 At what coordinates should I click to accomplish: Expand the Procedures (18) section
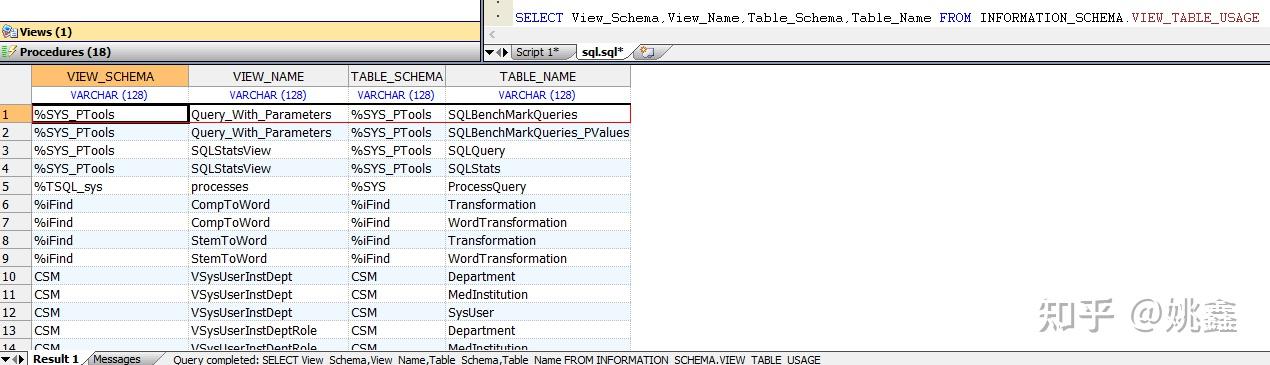click(x=240, y=52)
